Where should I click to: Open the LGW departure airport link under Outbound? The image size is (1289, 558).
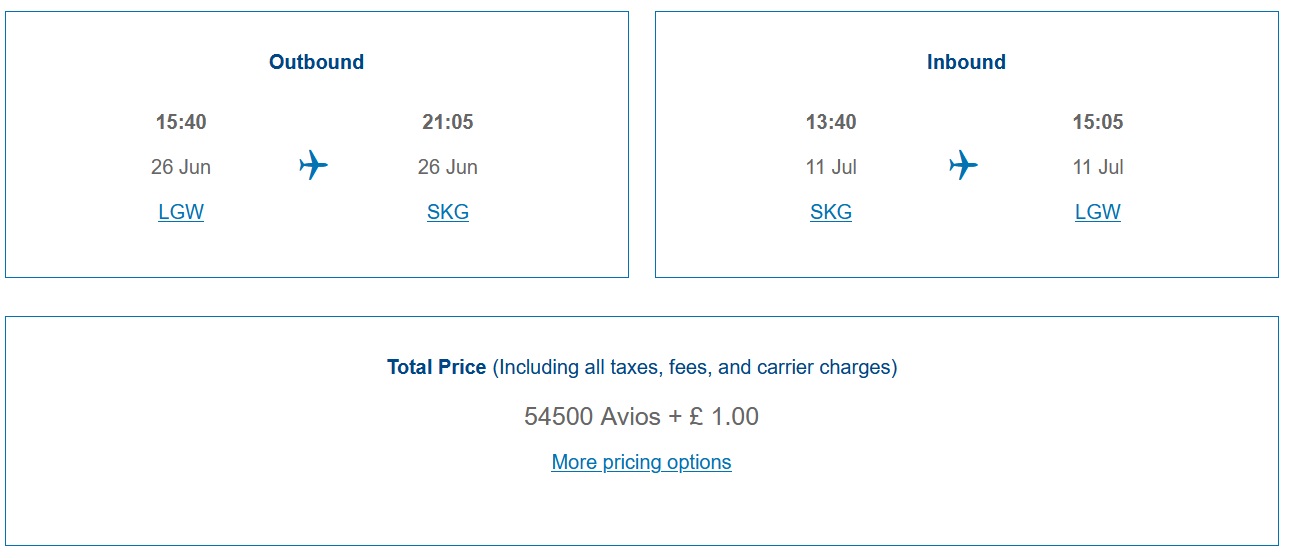point(181,212)
